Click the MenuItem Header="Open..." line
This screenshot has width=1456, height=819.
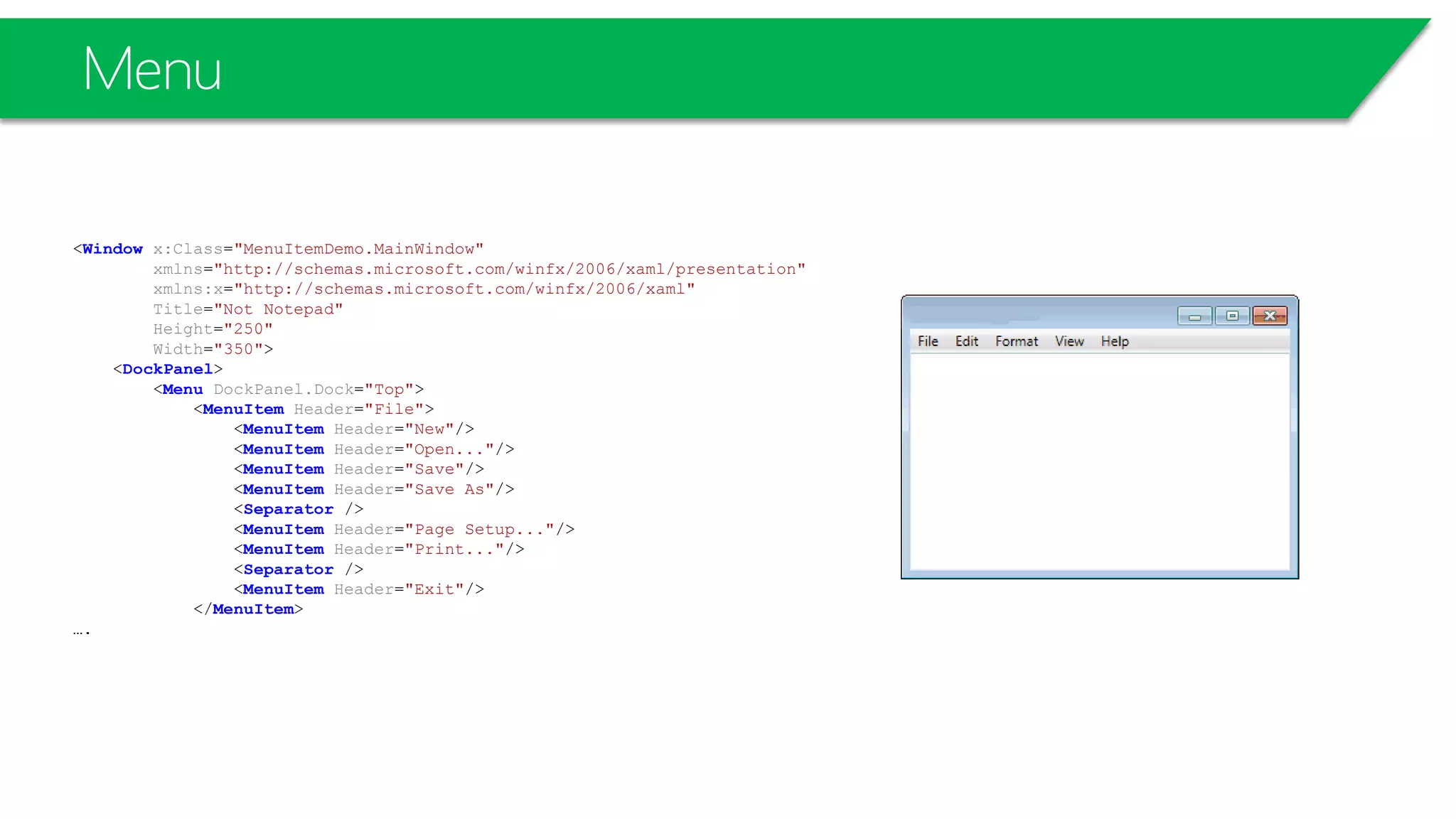[374, 449]
